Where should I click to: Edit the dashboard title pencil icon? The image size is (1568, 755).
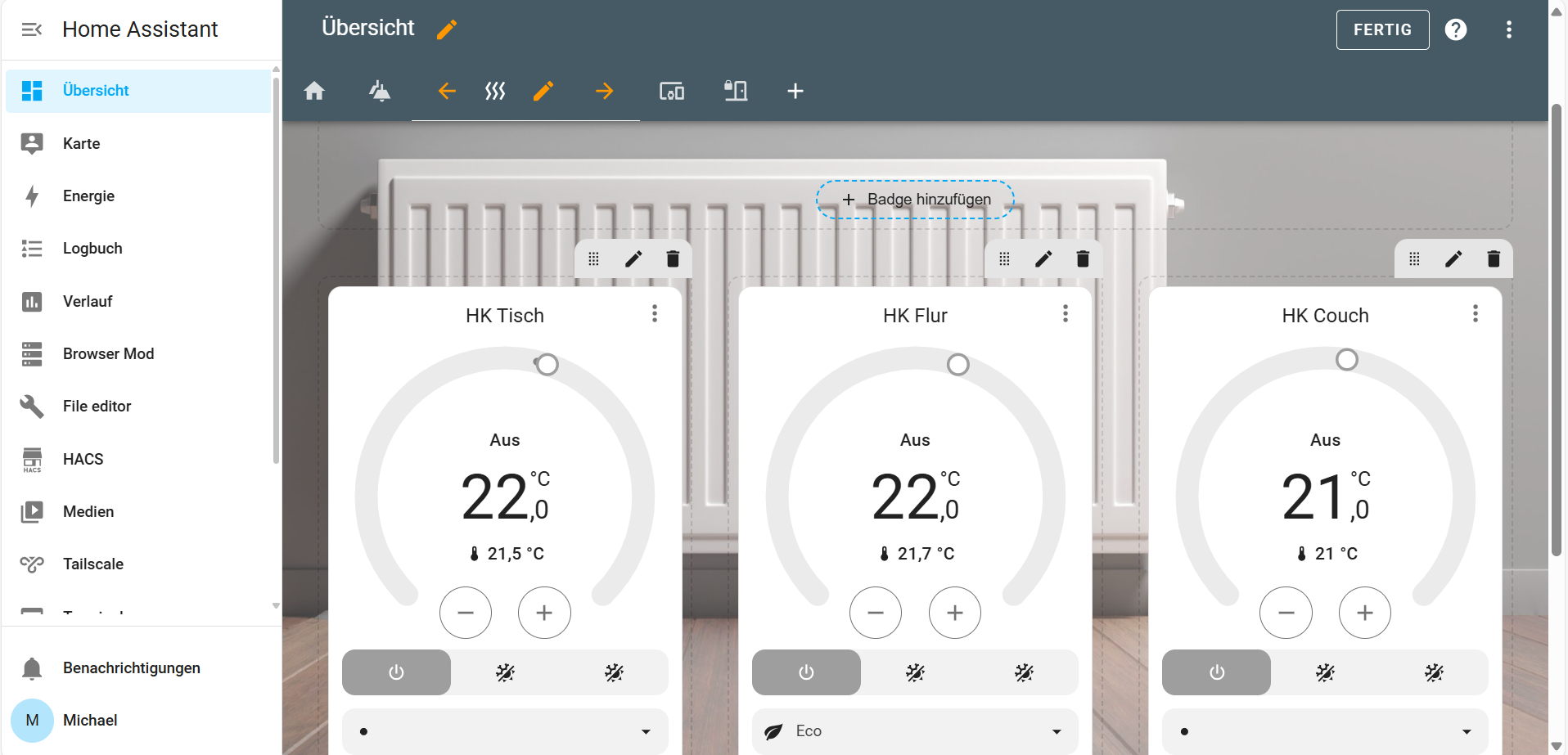point(447,29)
